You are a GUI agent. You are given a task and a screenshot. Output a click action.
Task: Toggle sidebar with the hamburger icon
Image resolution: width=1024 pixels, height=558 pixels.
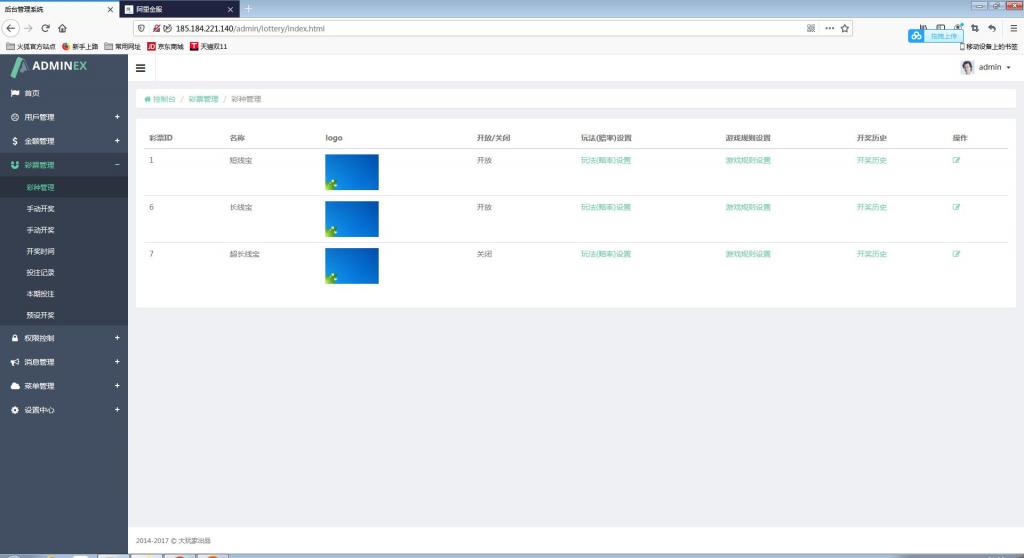pyautogui.click(x=140, y=68)
